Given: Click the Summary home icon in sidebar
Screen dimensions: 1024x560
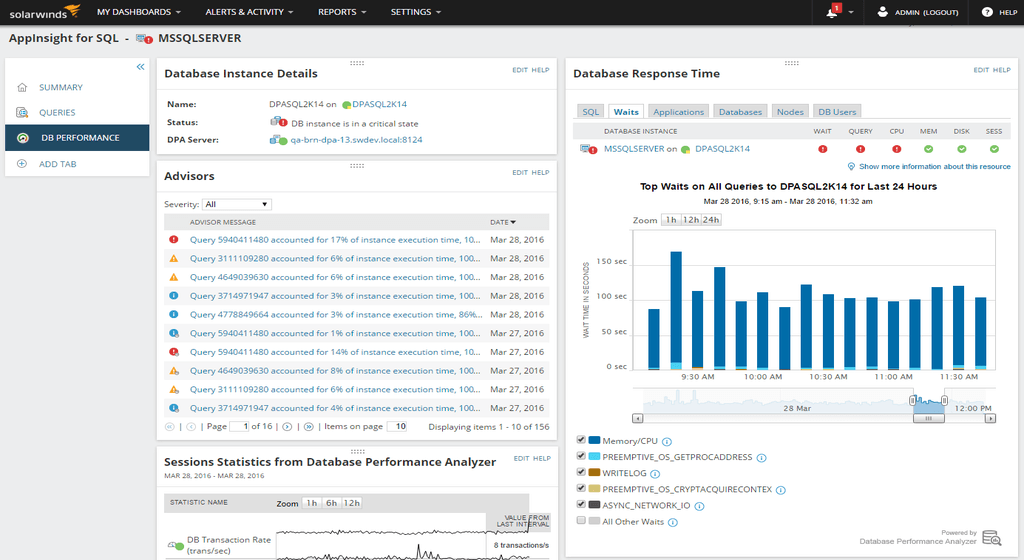Looking at the screenshot, I should 22,87.
